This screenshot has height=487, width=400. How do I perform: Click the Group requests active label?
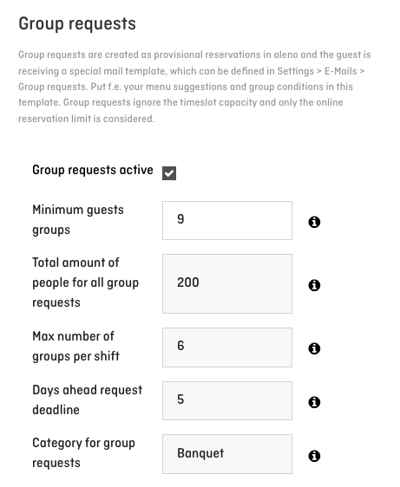coord(93,170)
